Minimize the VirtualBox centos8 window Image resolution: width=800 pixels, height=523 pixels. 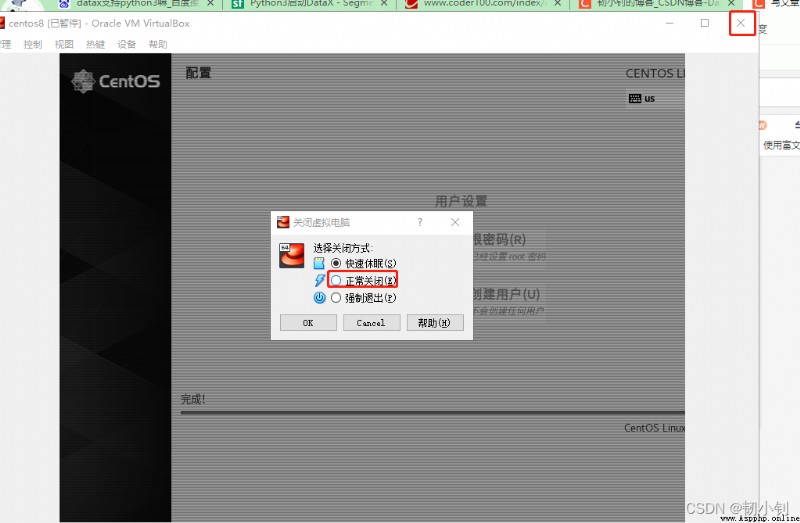(669, 23)
